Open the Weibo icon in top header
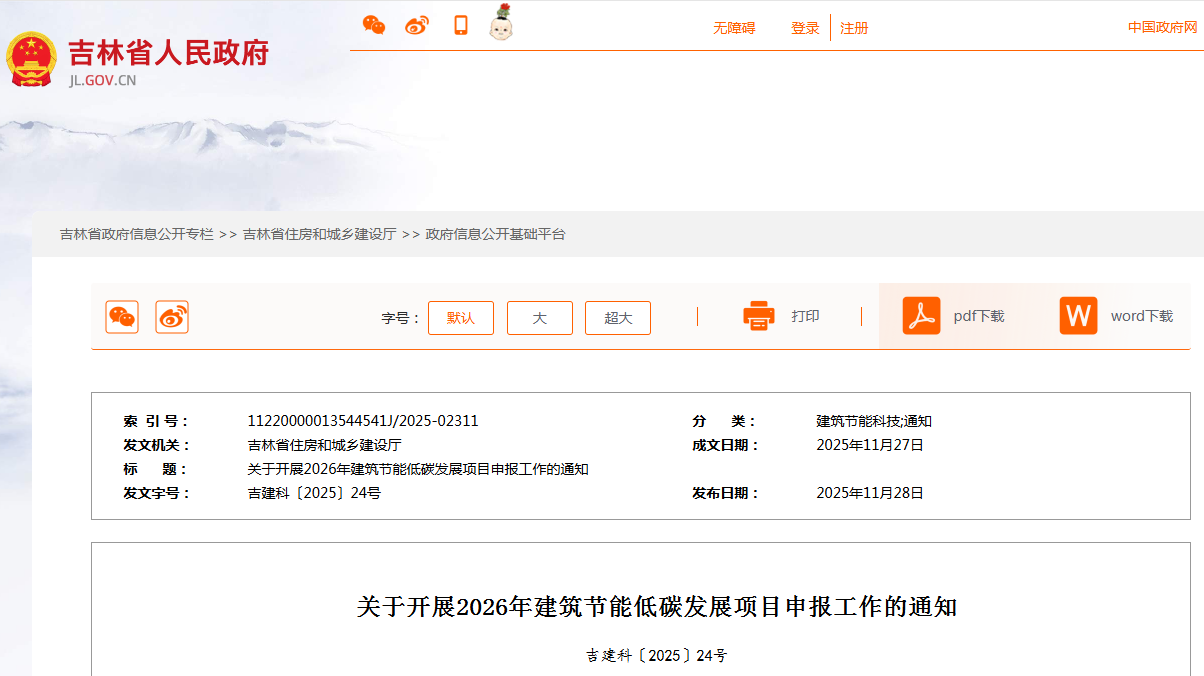The height and width of the screenshot is (676, 1204). click(x=417, y=26)
